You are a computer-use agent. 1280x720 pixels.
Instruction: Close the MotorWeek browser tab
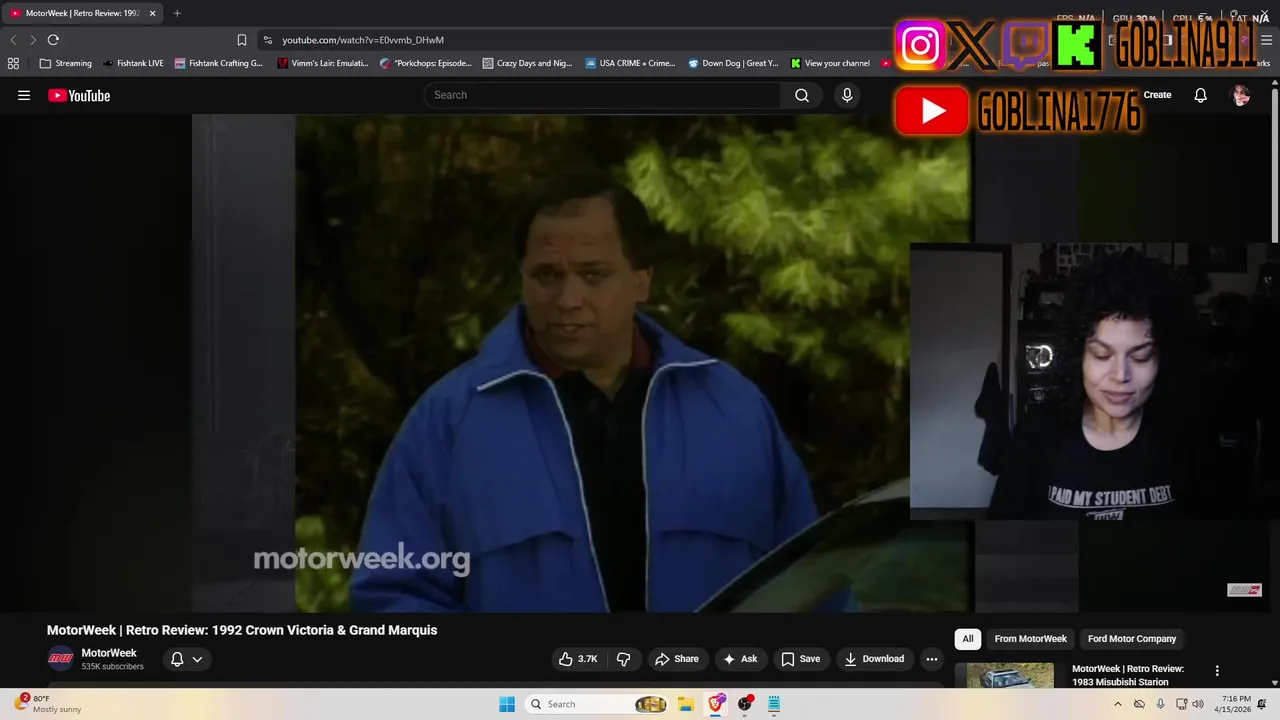(152, 13)
